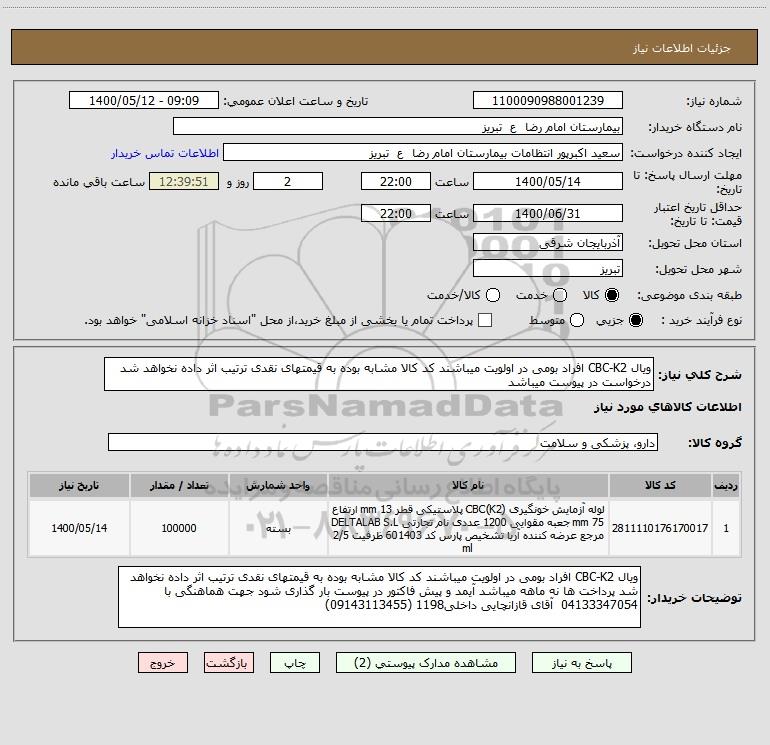Click the بازگشت back button

tap(229, 663)
